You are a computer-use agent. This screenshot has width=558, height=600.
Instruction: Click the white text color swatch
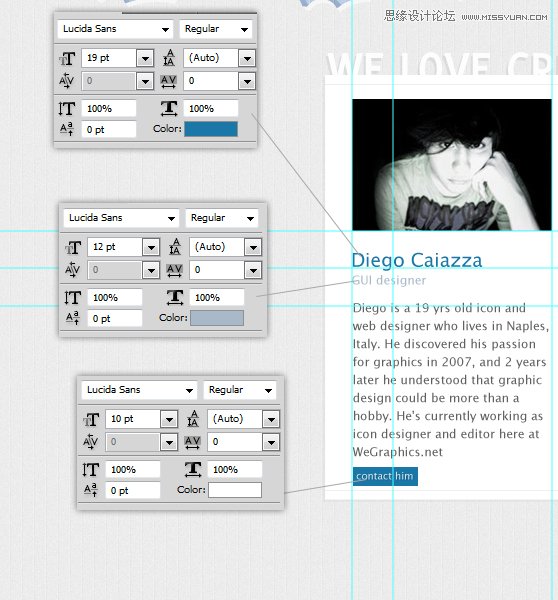pyautogui.click(x=235, y=490)
